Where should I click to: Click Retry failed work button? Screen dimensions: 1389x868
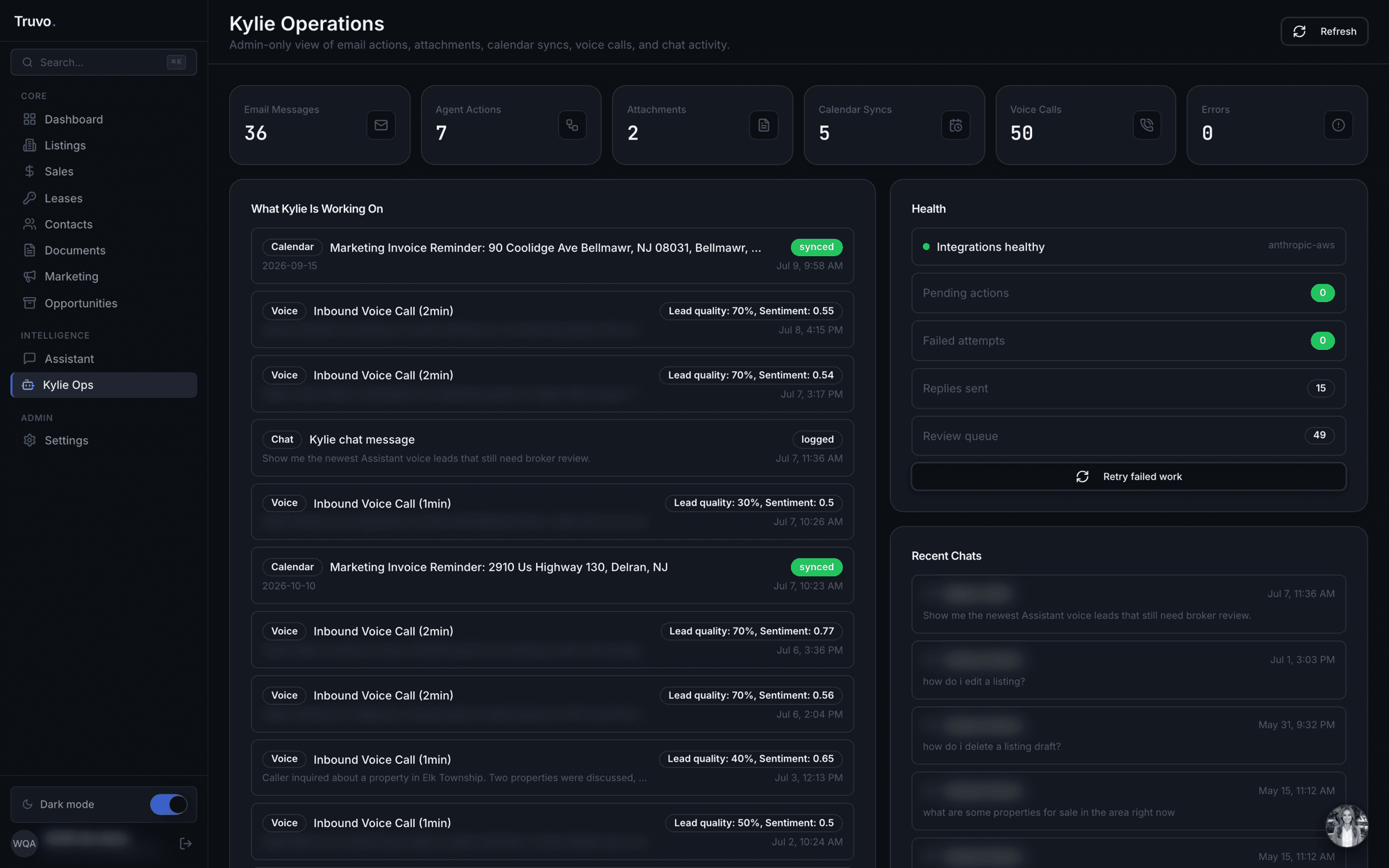[x=1129, y=476]
